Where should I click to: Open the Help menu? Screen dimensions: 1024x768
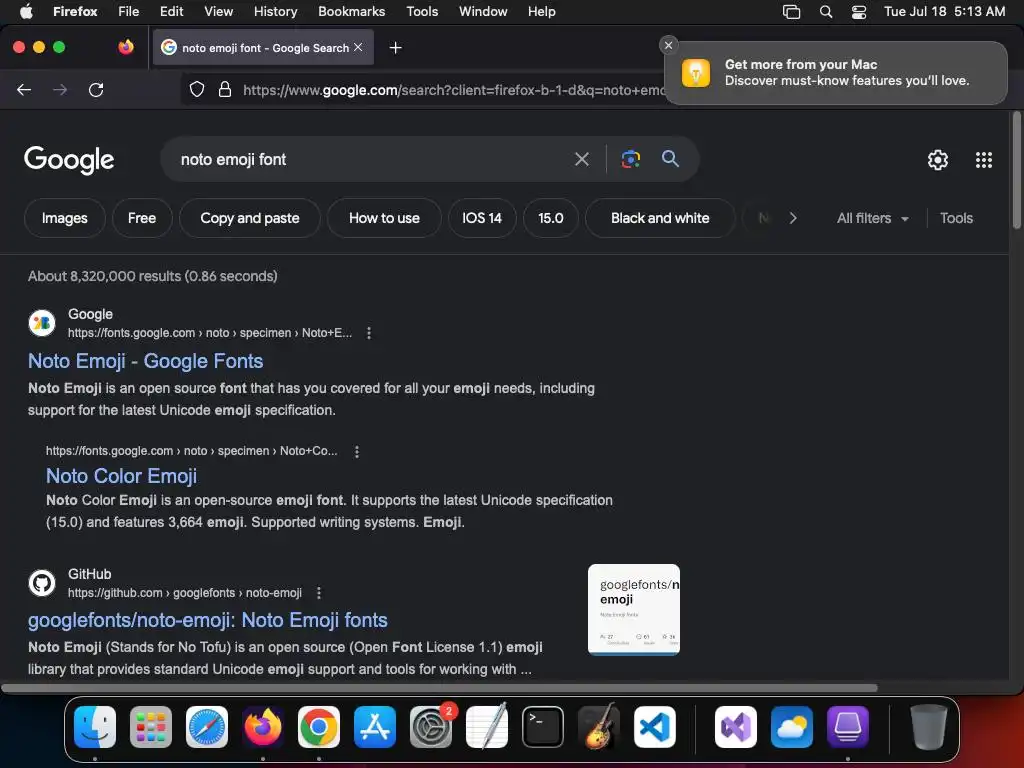[541, 11]
